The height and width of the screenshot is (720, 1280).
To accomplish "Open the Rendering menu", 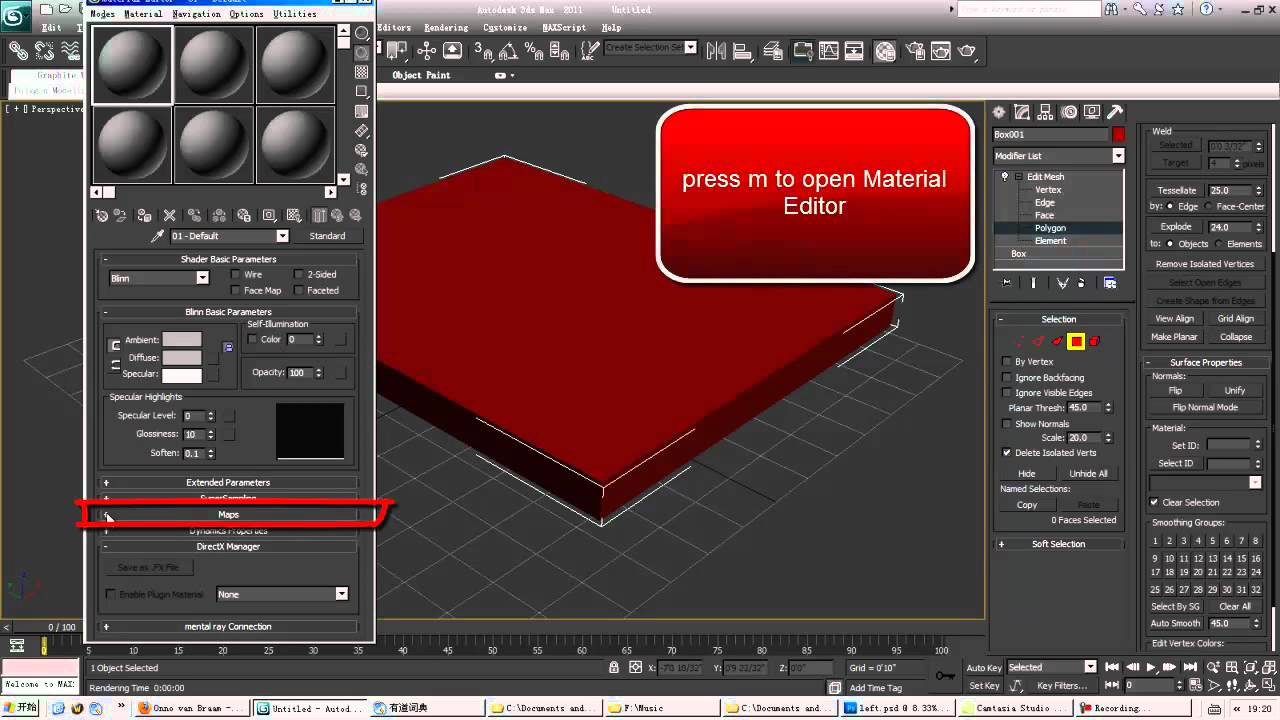I will (x=446, y=28).
